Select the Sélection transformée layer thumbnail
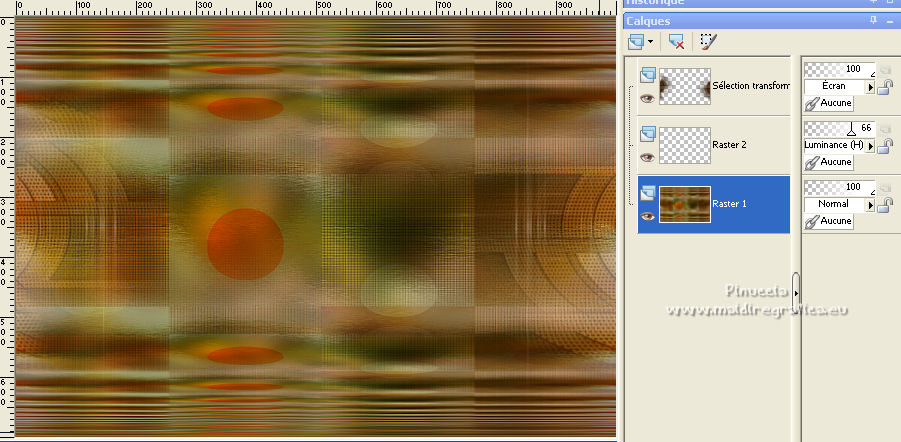 point(685,86)
